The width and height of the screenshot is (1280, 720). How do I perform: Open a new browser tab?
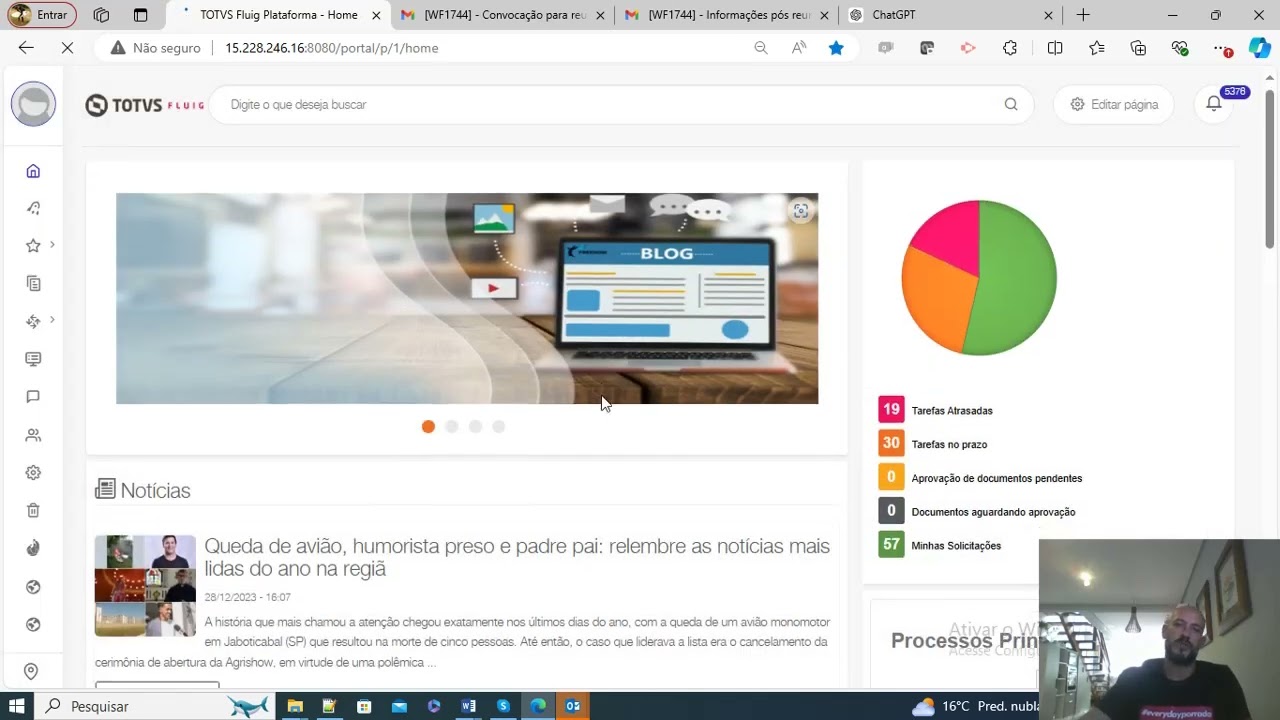(x=1083, y=15)
